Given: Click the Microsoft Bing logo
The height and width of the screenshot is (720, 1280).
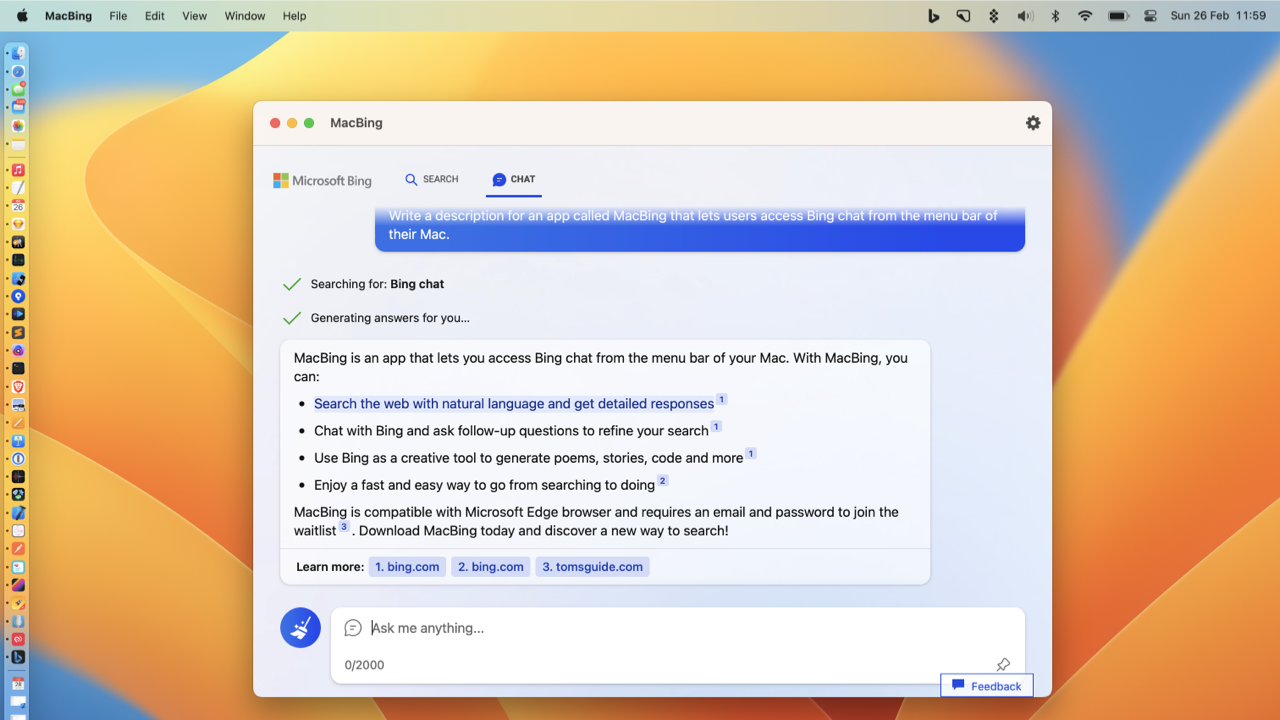Looking at the screenshot, I should [x=322, y=180].
